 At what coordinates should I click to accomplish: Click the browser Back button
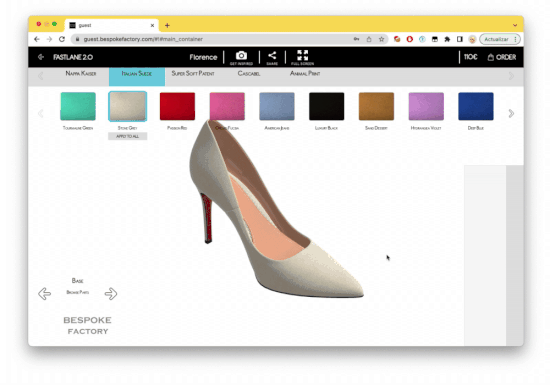(x=37, y=39)
